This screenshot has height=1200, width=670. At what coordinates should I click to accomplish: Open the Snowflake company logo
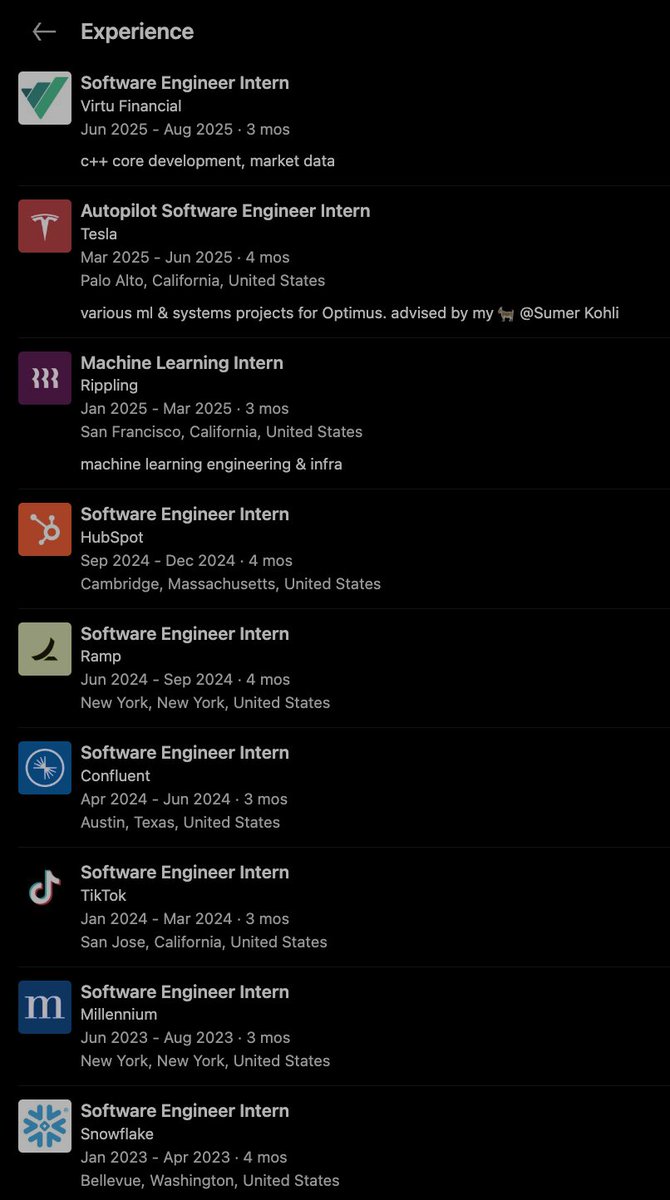point(45,1126)
